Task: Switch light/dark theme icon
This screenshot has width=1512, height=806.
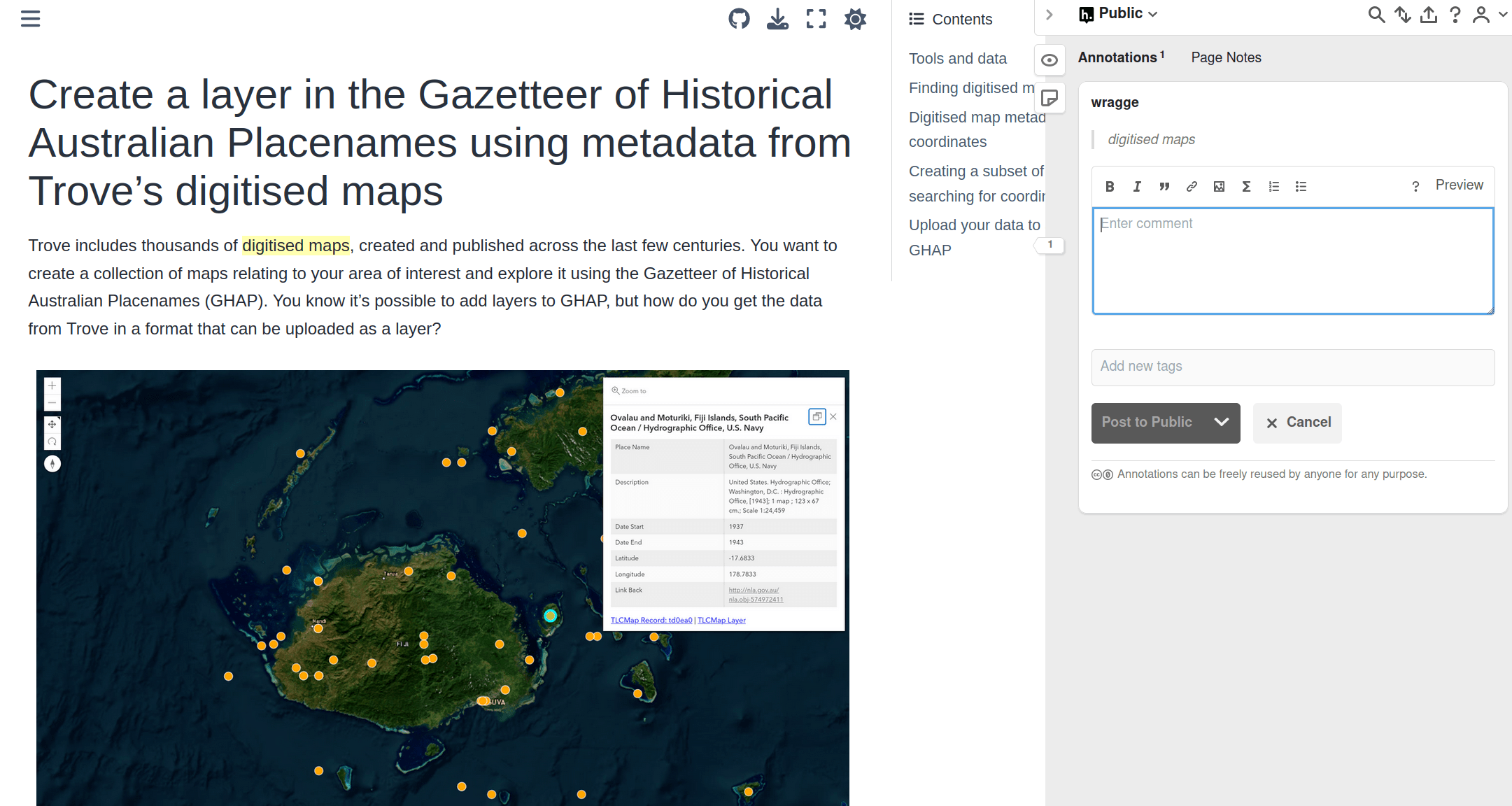Action: click(855, 19)
